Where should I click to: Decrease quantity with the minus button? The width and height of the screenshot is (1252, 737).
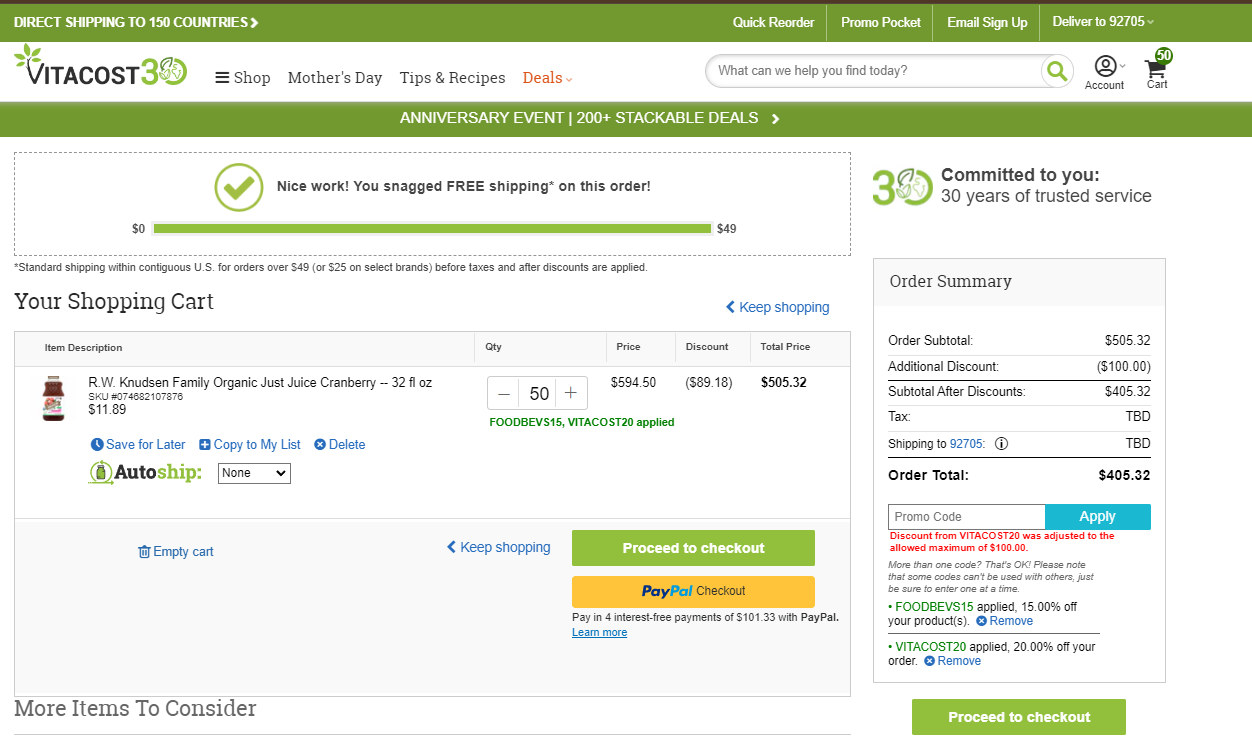click(x=504, y=393)
